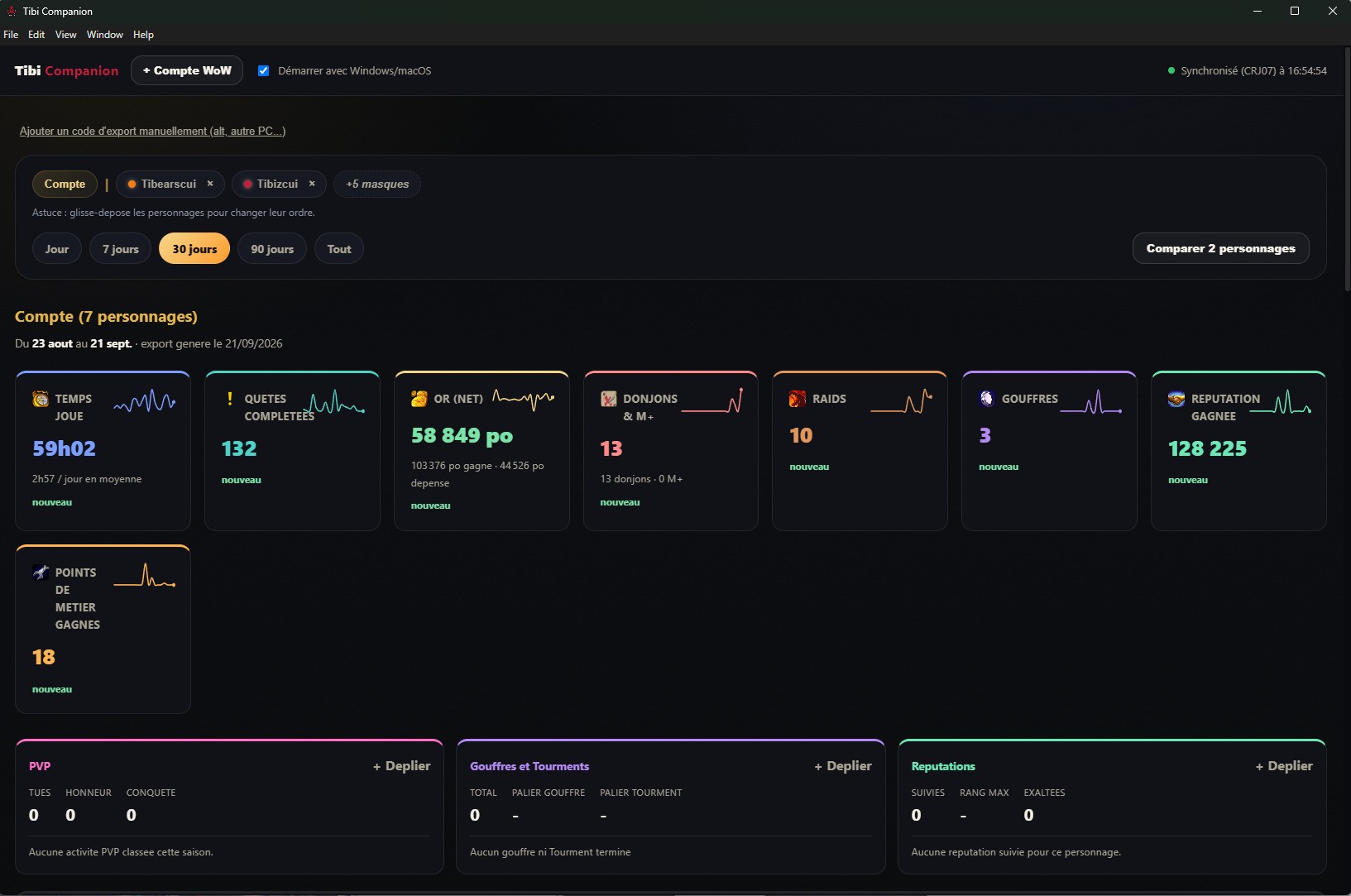Click the Gouffres card icon

pos(987,399)
